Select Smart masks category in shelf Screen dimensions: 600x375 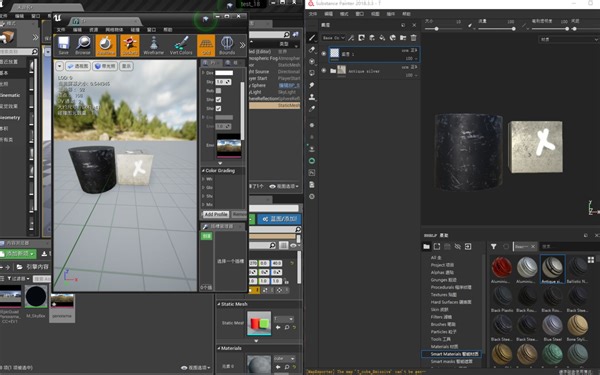(452, 361)
